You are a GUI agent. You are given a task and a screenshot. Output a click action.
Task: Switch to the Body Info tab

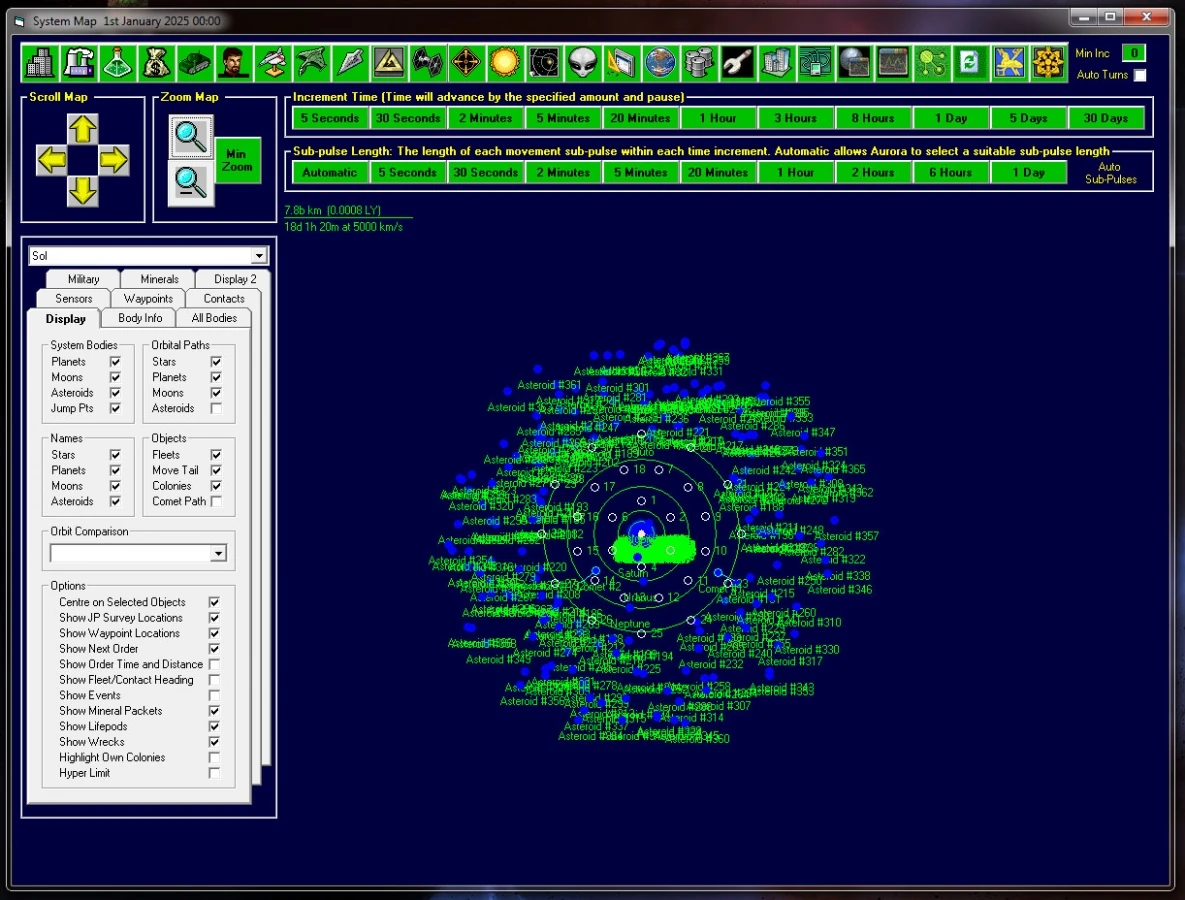(x=140, y=318)
